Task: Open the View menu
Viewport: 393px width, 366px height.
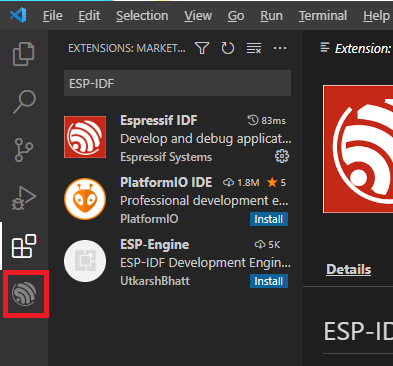Action: point(198,16)
